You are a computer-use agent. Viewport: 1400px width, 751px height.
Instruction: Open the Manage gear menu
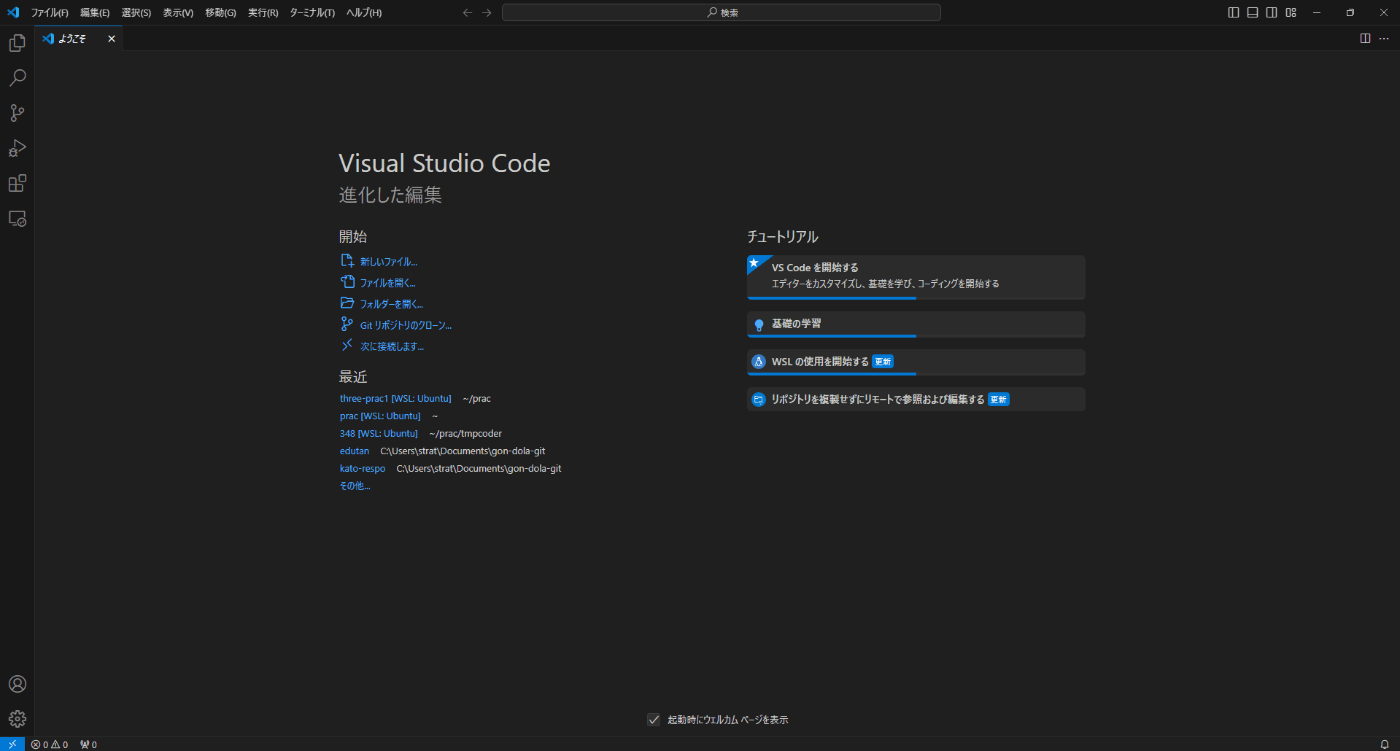point(17,719)
